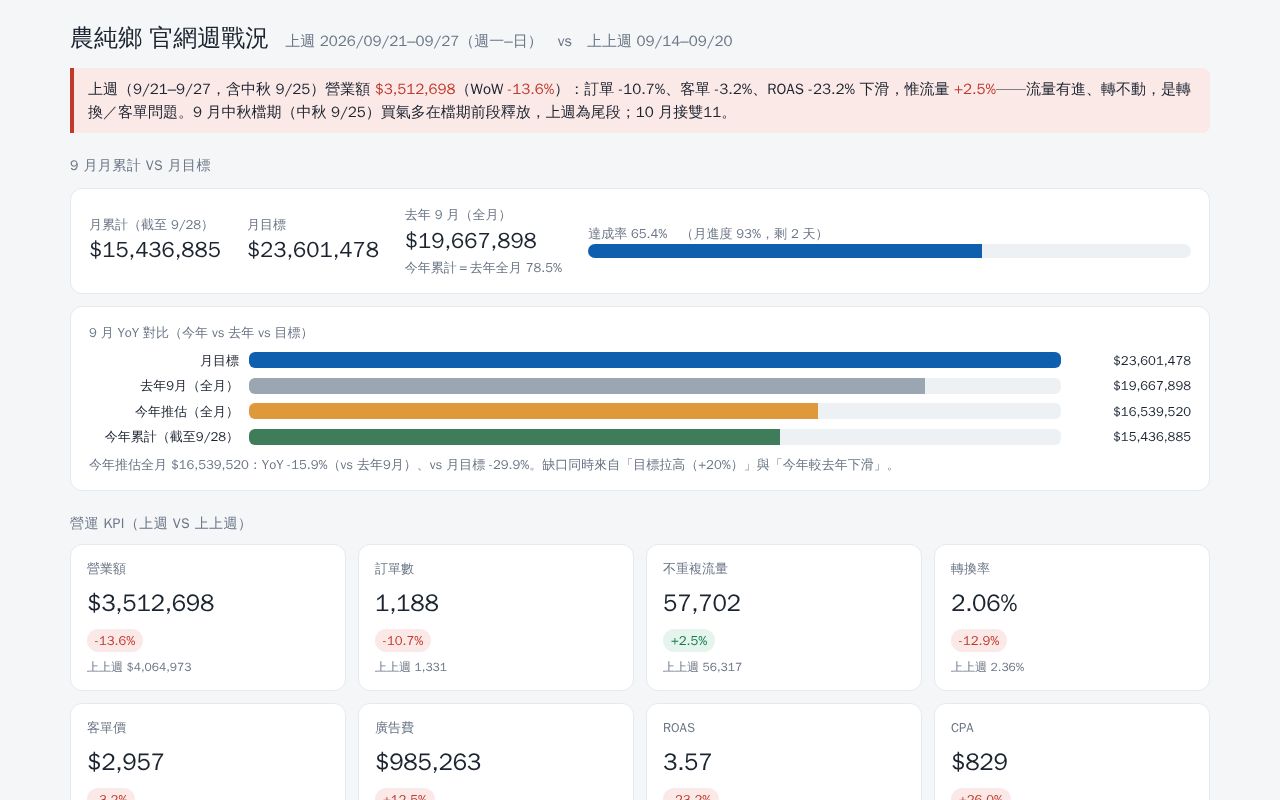Image resolution: width=1280 pixels, height=800 pixels.
Task: Click the 農純鄉 官網週戰況 page title
Action: coord(169,39)
